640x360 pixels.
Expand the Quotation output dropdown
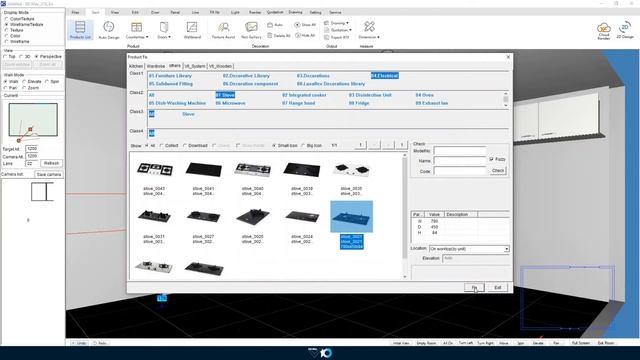338,30
